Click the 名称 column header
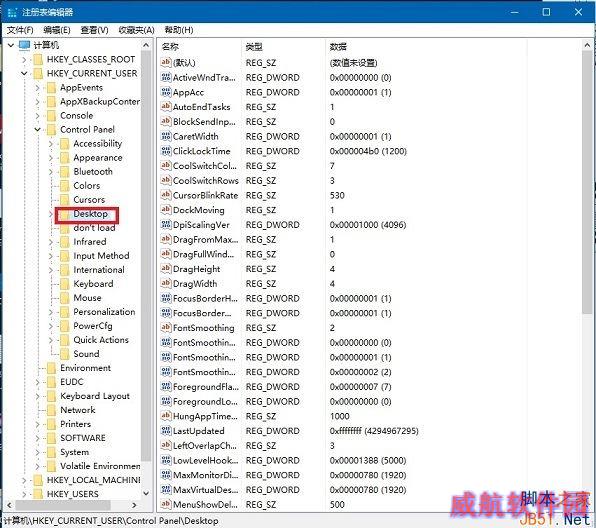Screen dimensions: 596x528 tap(170, 46)
